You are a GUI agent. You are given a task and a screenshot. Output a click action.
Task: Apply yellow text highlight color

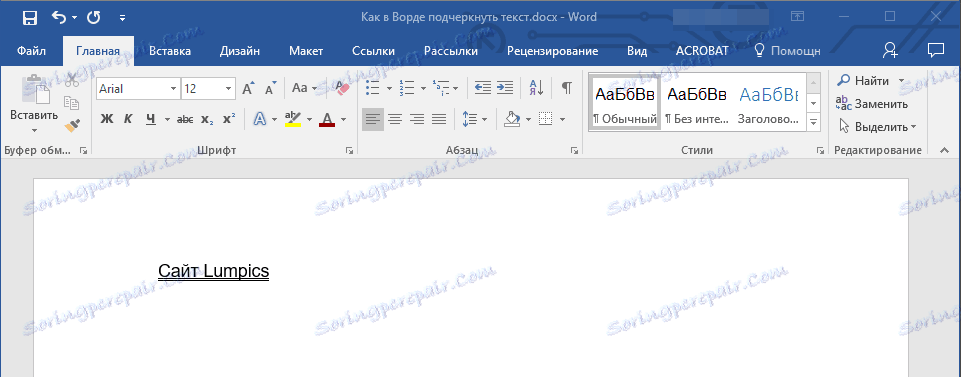click(x=294, y=119)
